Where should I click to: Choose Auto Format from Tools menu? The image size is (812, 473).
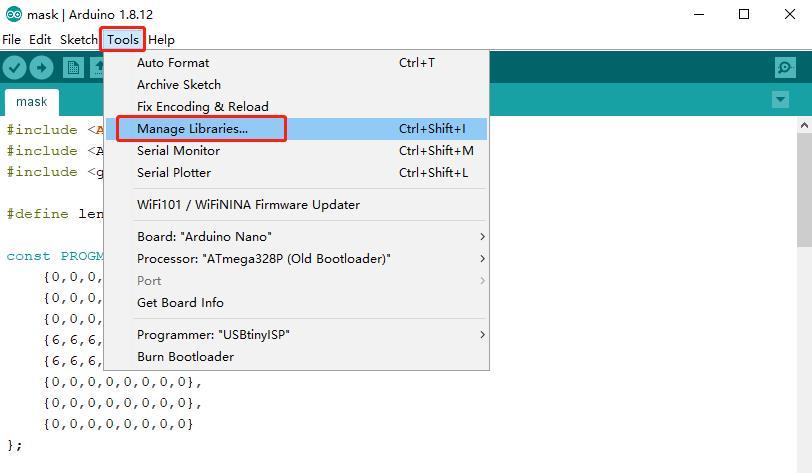coord(296,63)
